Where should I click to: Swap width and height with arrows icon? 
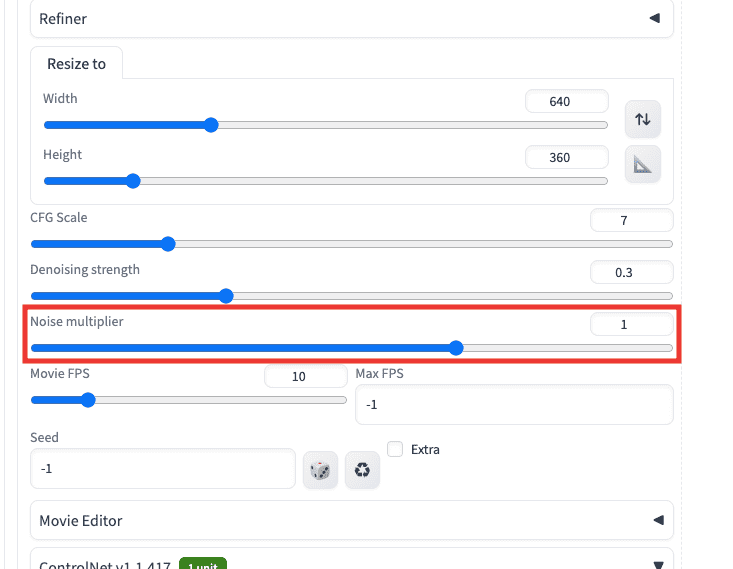point(643,119)
